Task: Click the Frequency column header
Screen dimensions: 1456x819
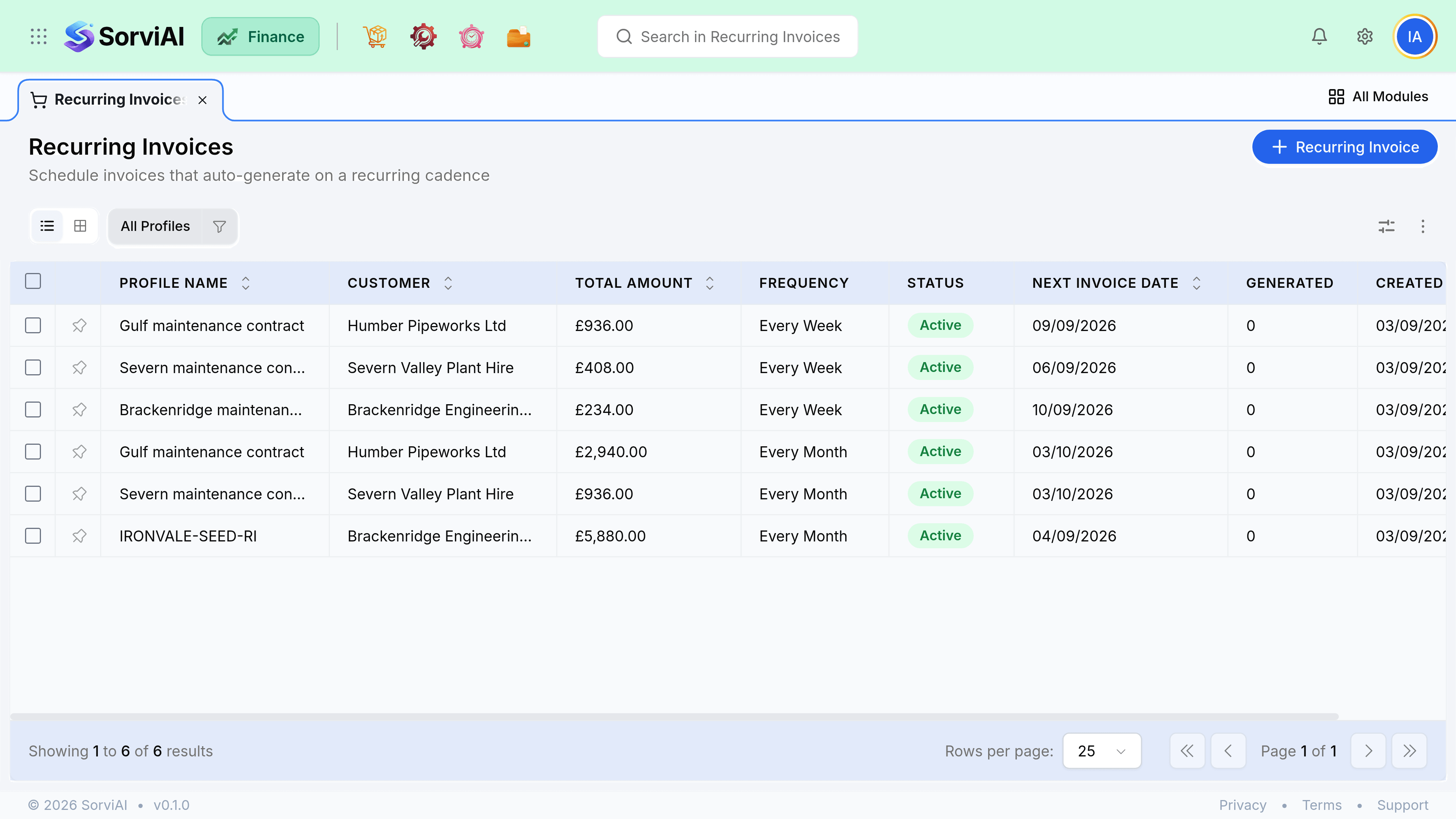Action: [x=803, y=283]
